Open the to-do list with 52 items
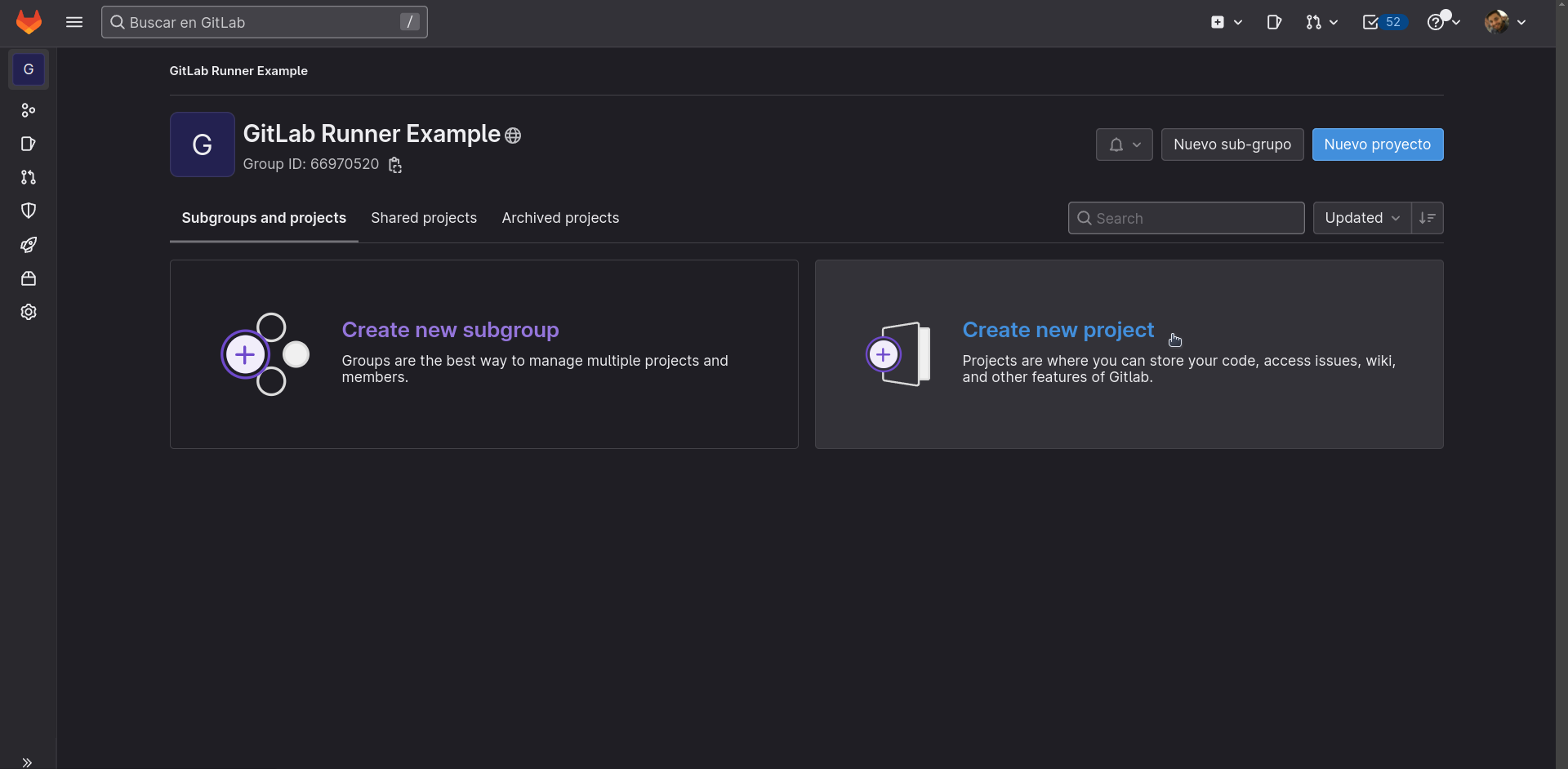The width and height of the screenshot is (1568, 769). click(x=1384, y=22)
